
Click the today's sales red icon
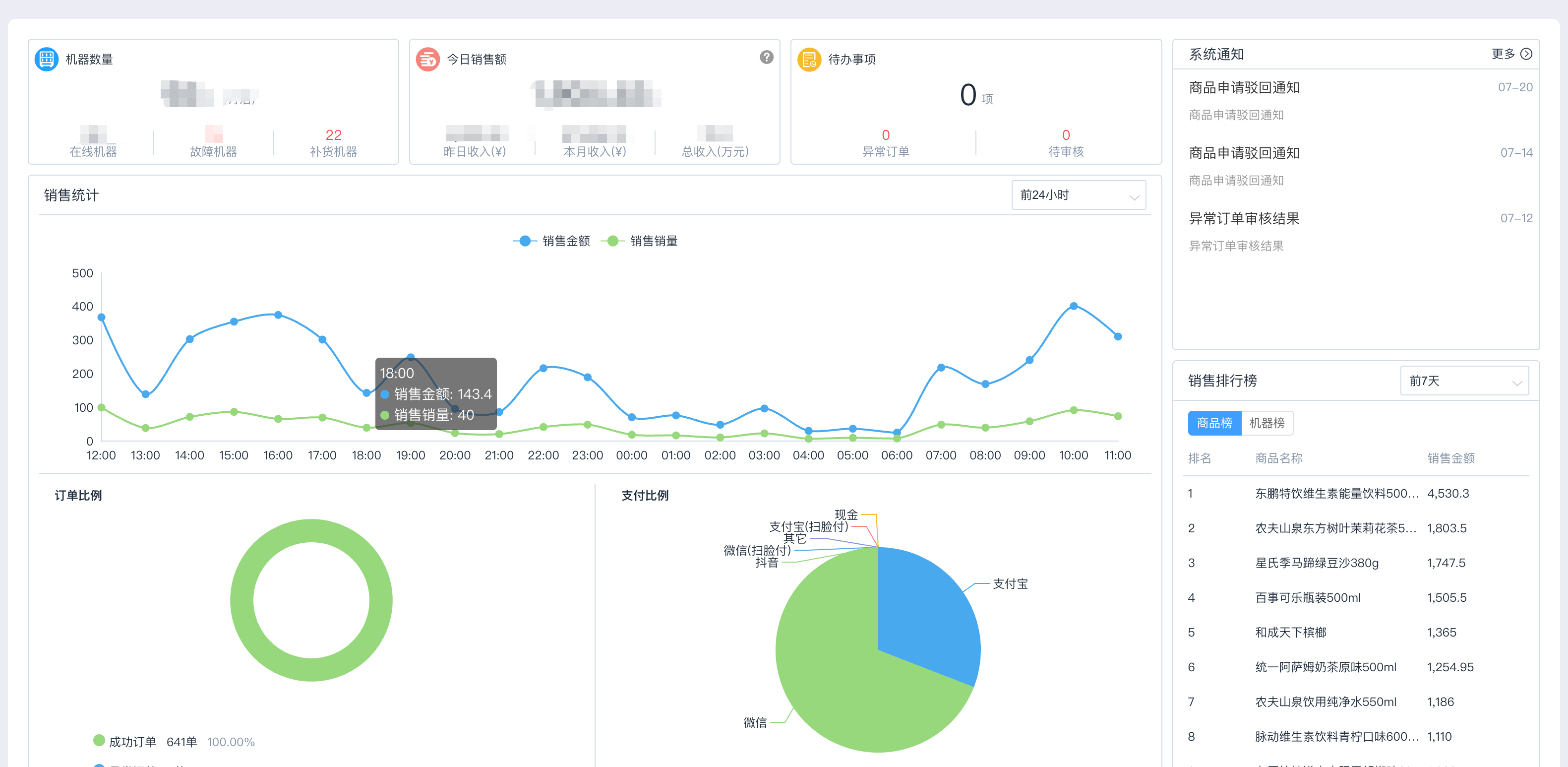coord(428,59)
